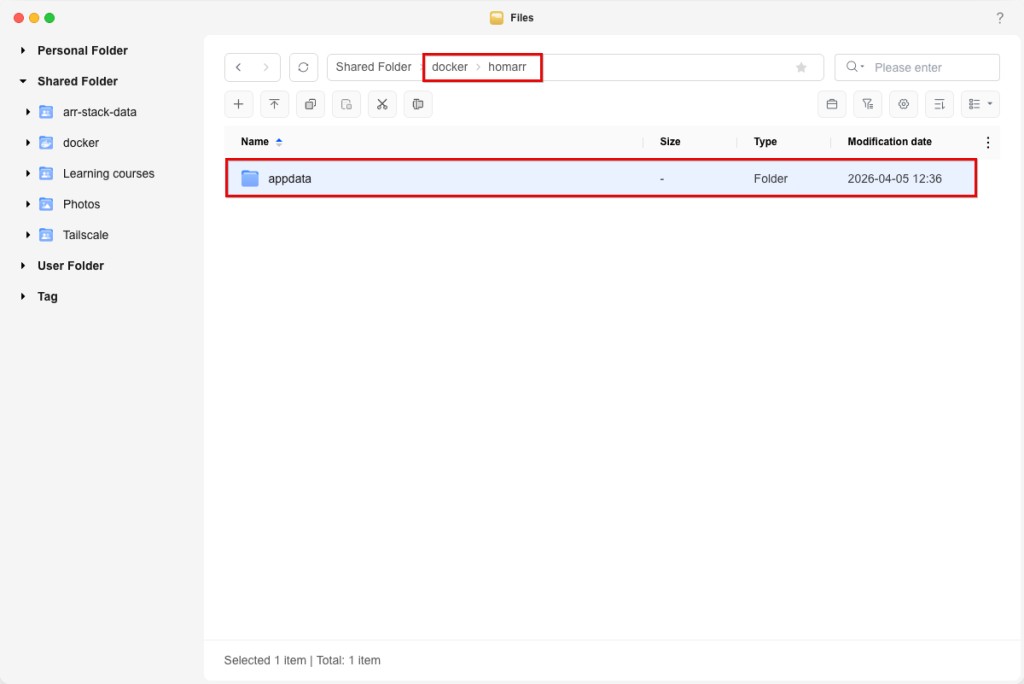Click the back navigation arrow
Screen dimensions: 1024x684
[238, 67]
